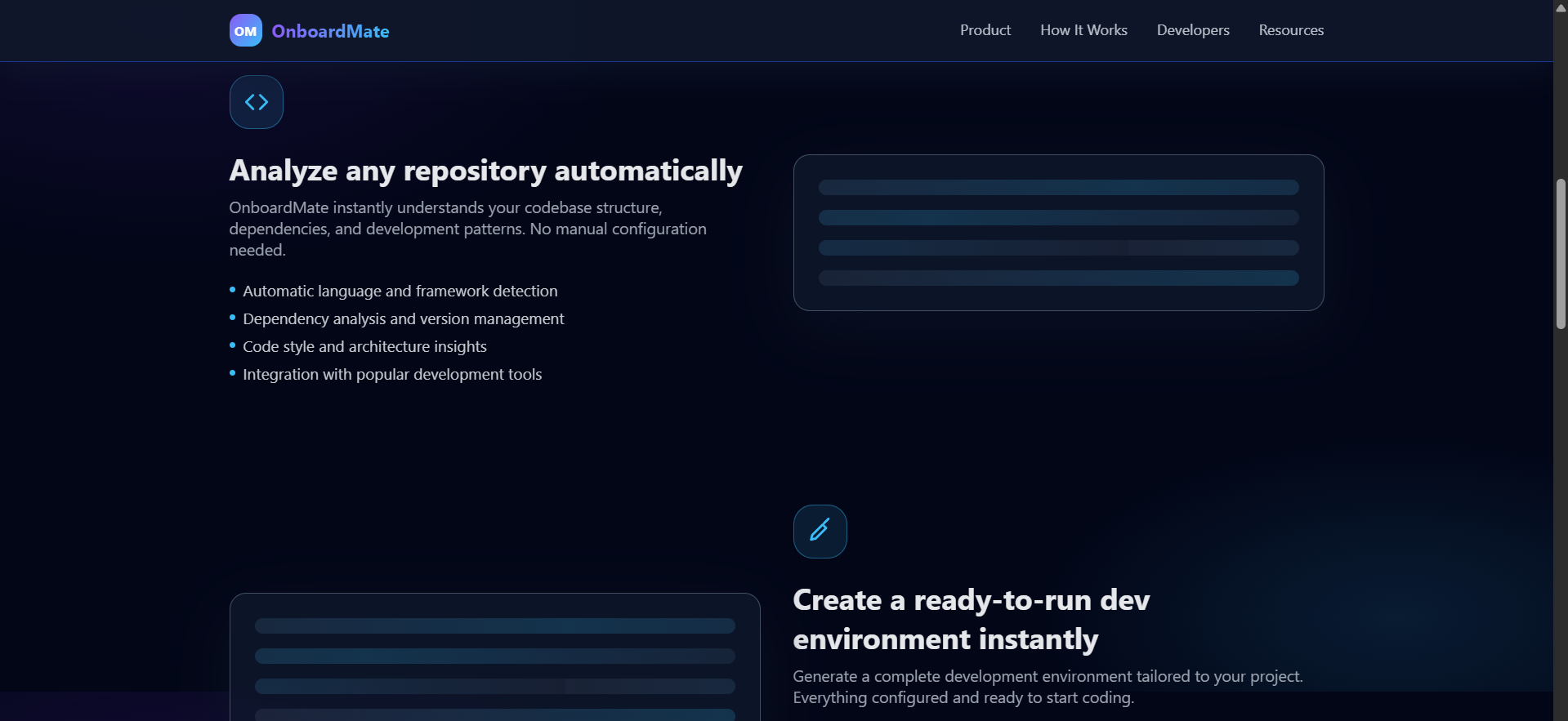
Task: Open the Resources nav link
Action: [1291, 30]
